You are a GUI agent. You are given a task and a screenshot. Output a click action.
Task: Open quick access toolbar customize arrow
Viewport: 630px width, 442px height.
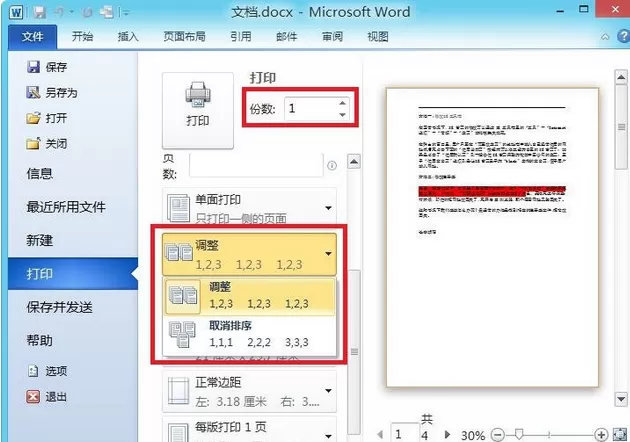[126, 13]
